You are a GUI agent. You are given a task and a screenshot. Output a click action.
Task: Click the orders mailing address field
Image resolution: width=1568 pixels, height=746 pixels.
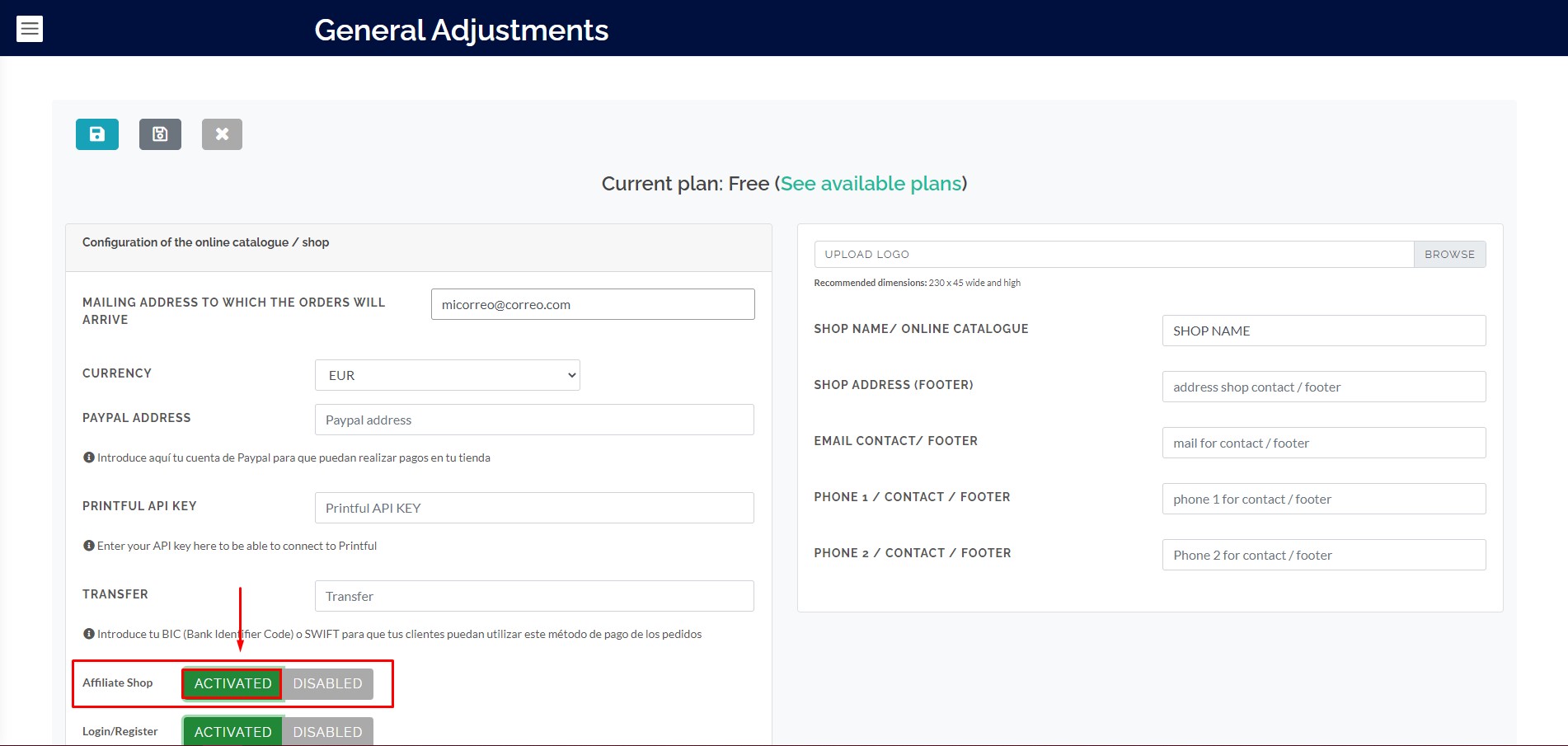click(593, 304)
